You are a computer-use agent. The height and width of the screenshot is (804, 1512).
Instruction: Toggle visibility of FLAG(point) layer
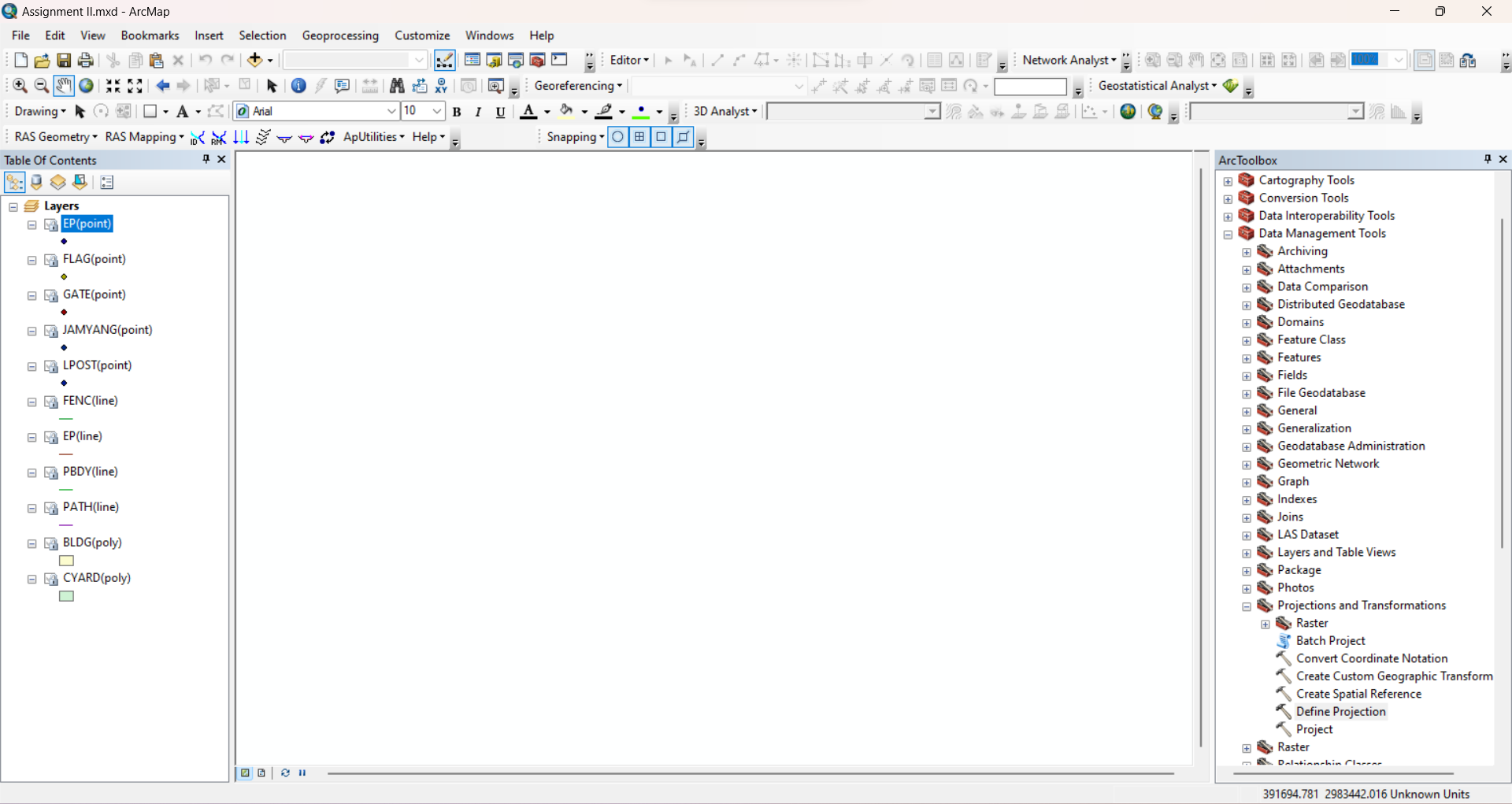[51, 261]
